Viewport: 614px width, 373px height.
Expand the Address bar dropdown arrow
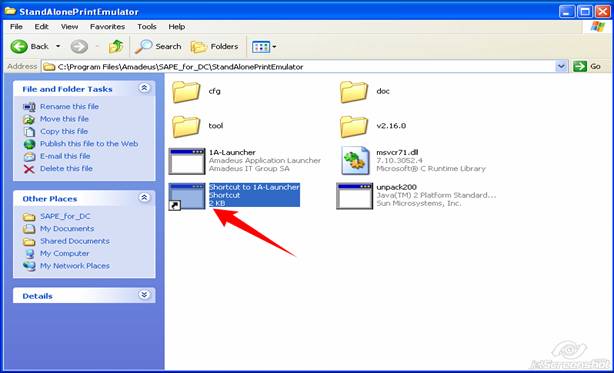coord(561,67)
